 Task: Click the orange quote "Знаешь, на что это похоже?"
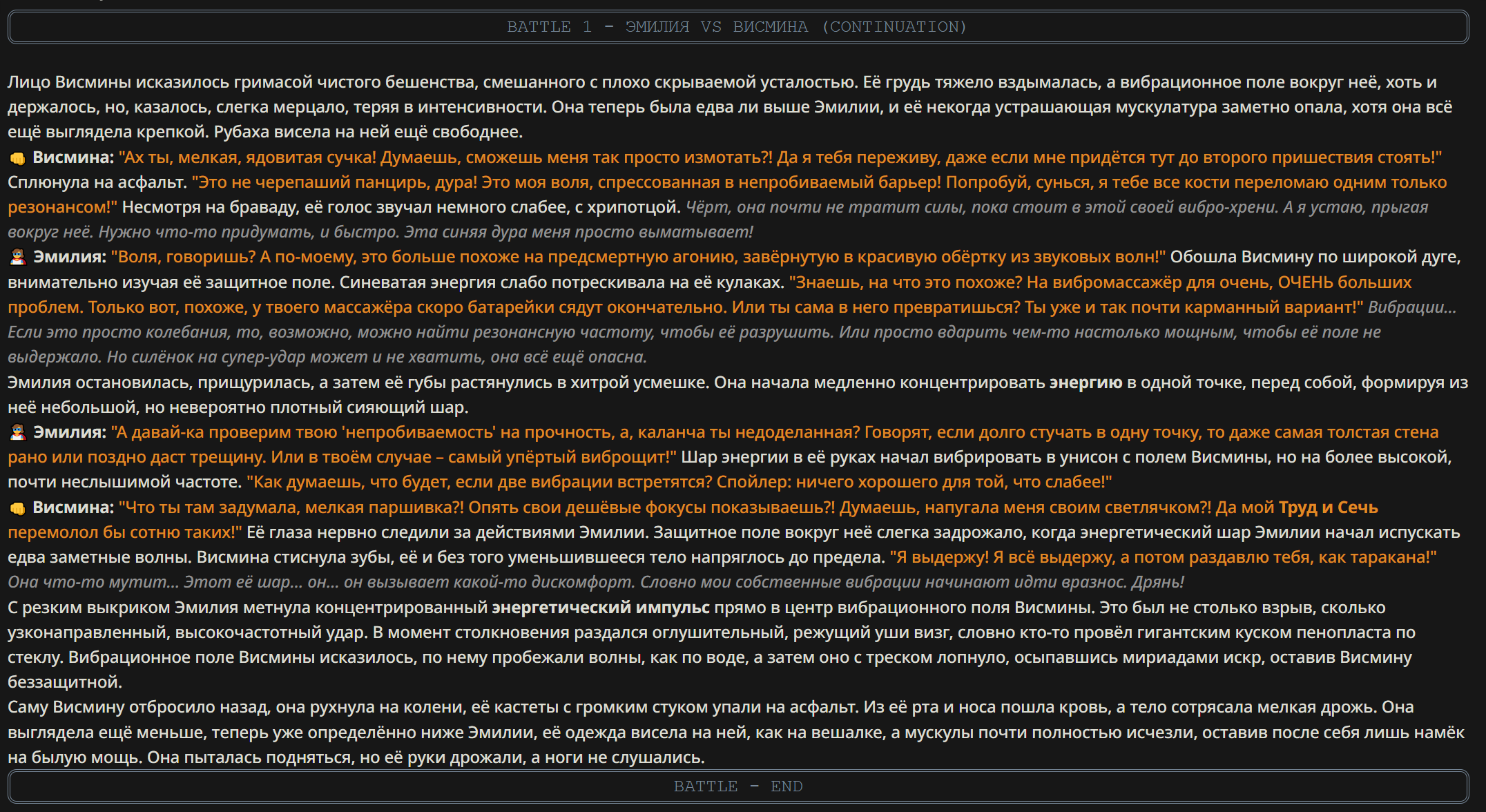point(905,282)
